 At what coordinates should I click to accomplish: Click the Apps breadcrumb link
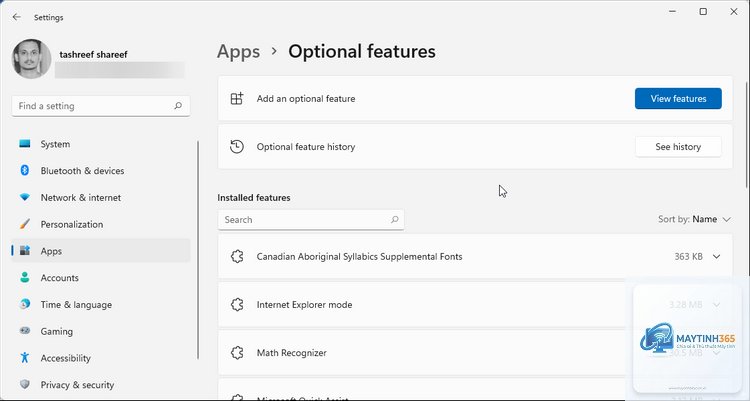pyautogui.click(x=239, y=52)
